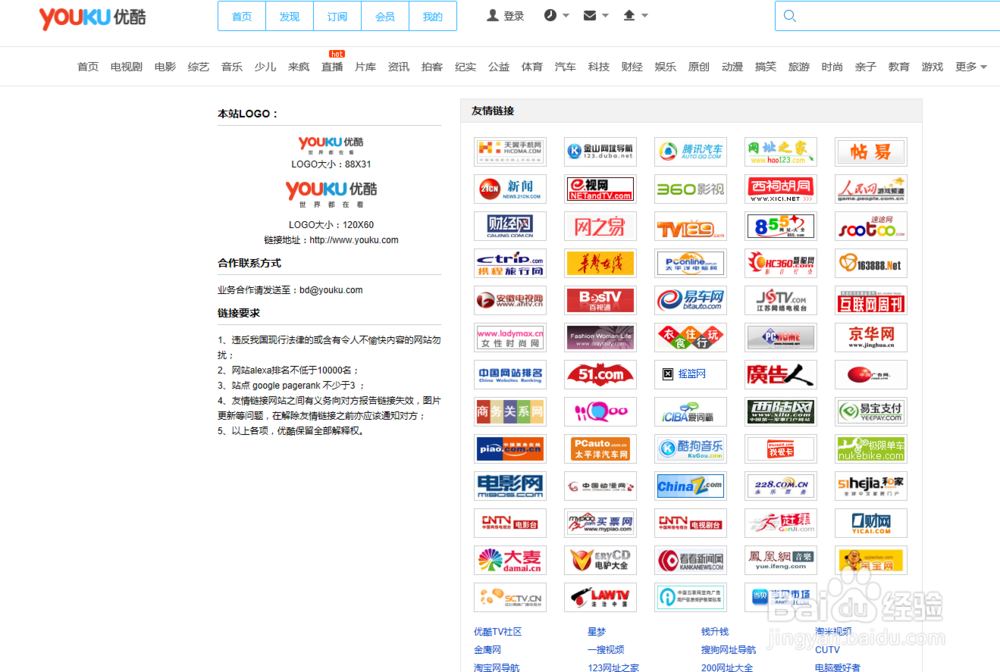Screen dimensions: 1000x672
Task: Open the 金鹰网 text link
Action: coord(487,649)
